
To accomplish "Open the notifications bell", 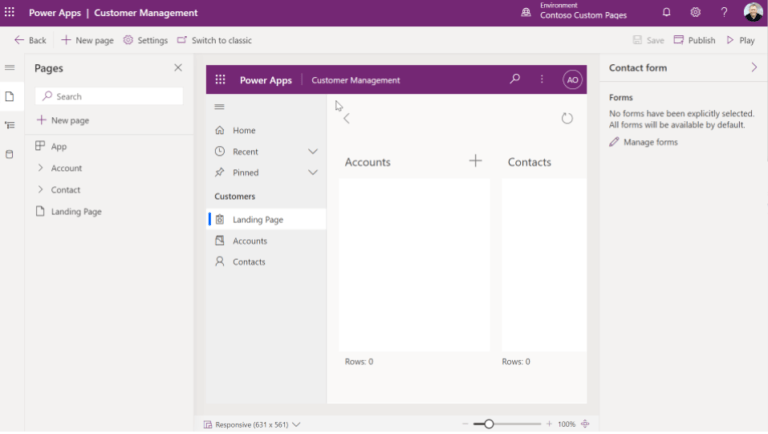I will [666, 12].
